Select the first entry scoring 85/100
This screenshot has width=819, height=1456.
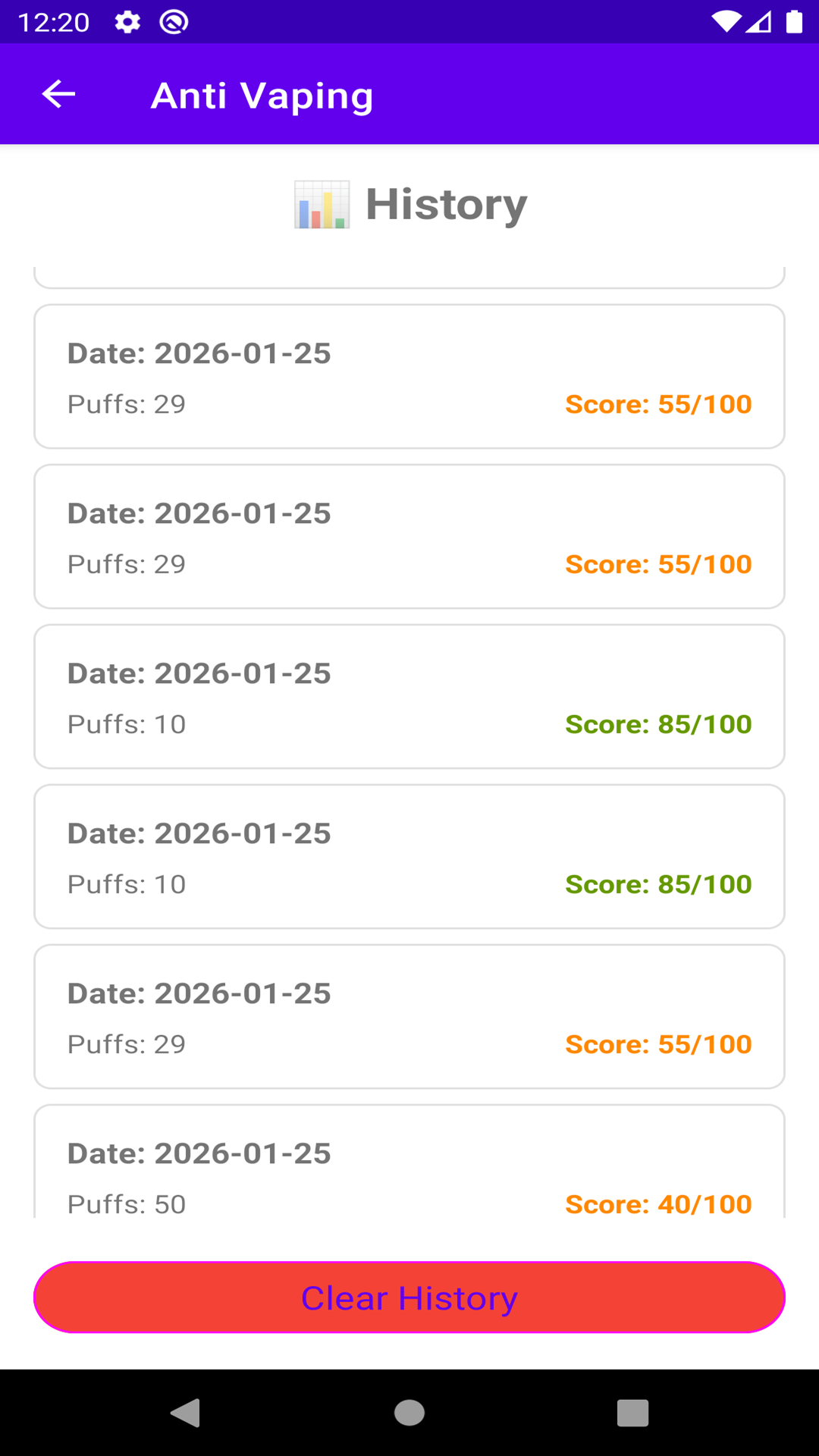tap(409, 697)
